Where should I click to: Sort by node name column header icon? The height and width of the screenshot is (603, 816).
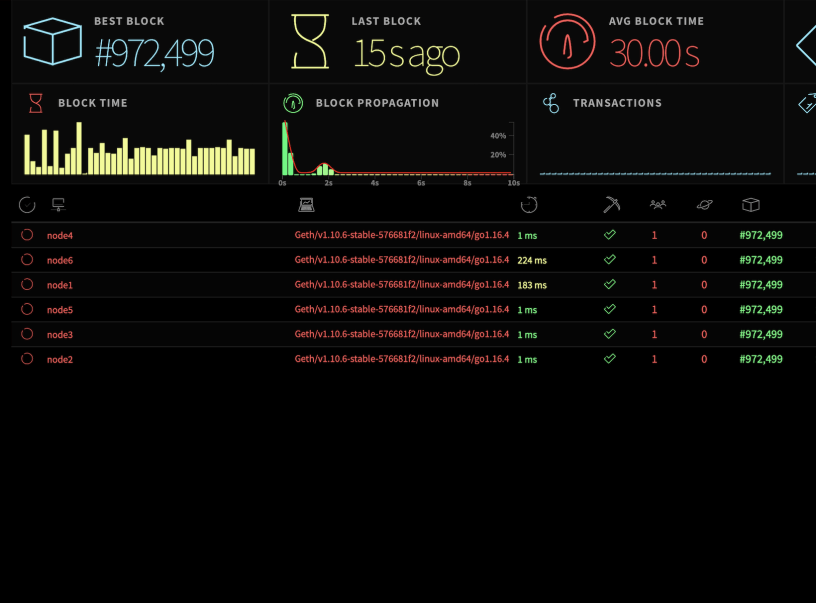(x=58, y=205)
